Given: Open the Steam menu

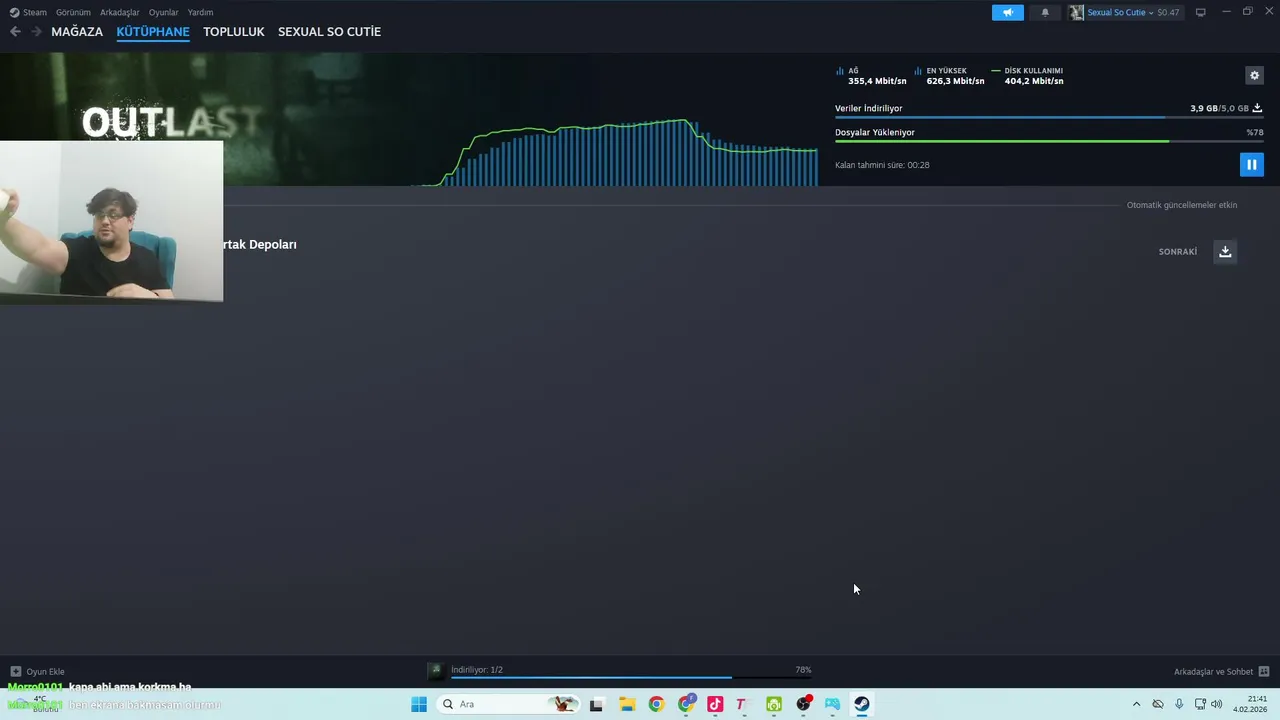Looking at the screenshot, I should tap(35, 12).
